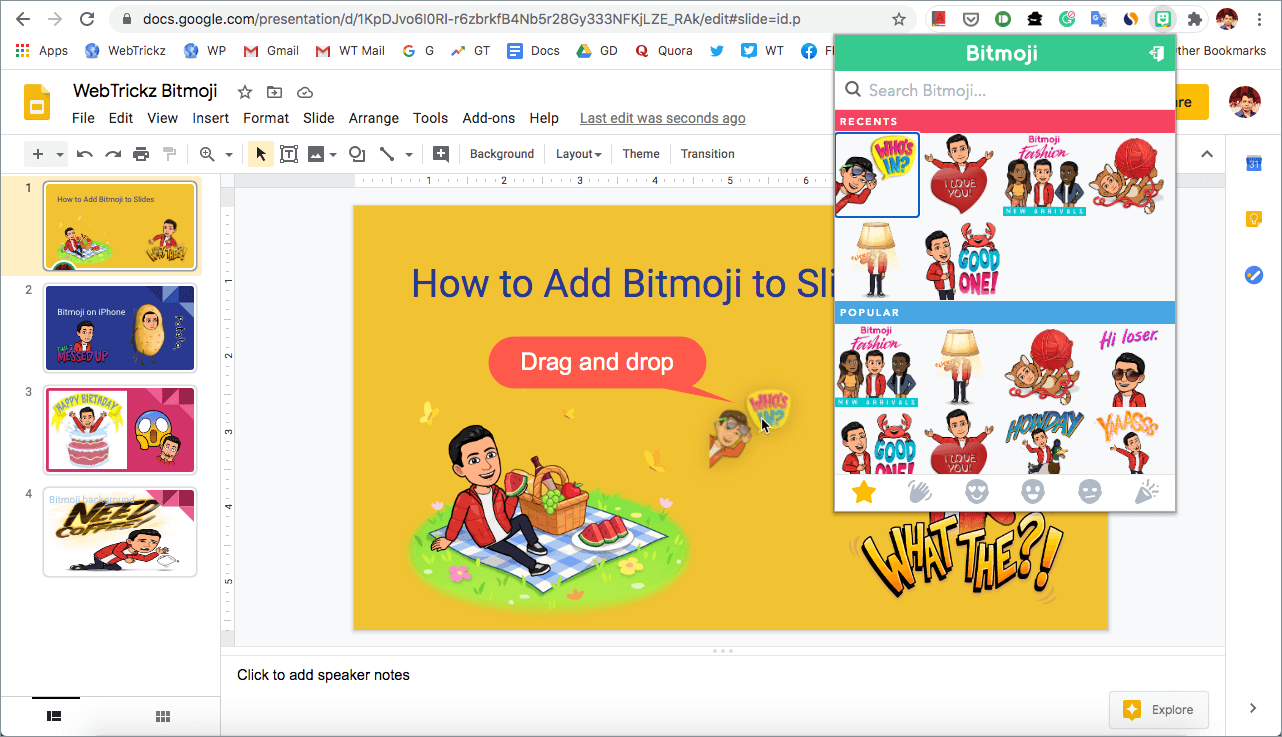Select the sad face Bitmoji category
1282x737 pixels.
(x=1090, y=492)
